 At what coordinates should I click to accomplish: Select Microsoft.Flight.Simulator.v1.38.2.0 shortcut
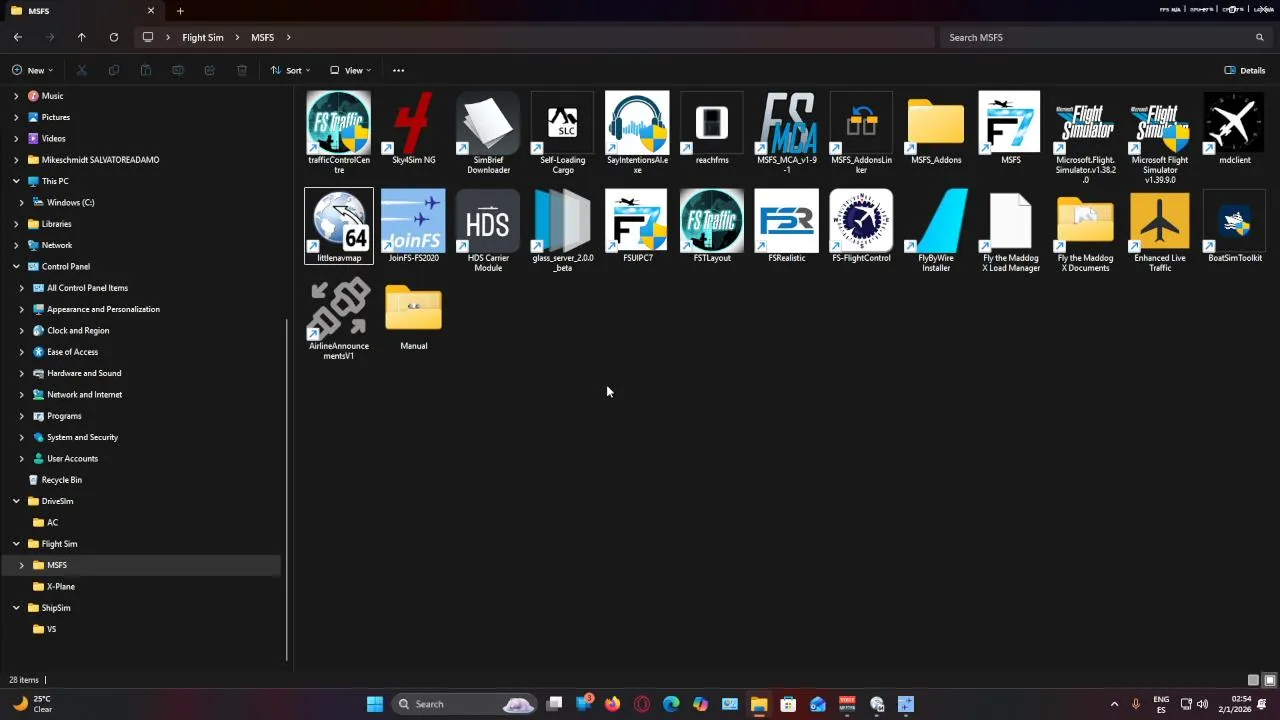pyautogui.click(x=1085, y=137)
